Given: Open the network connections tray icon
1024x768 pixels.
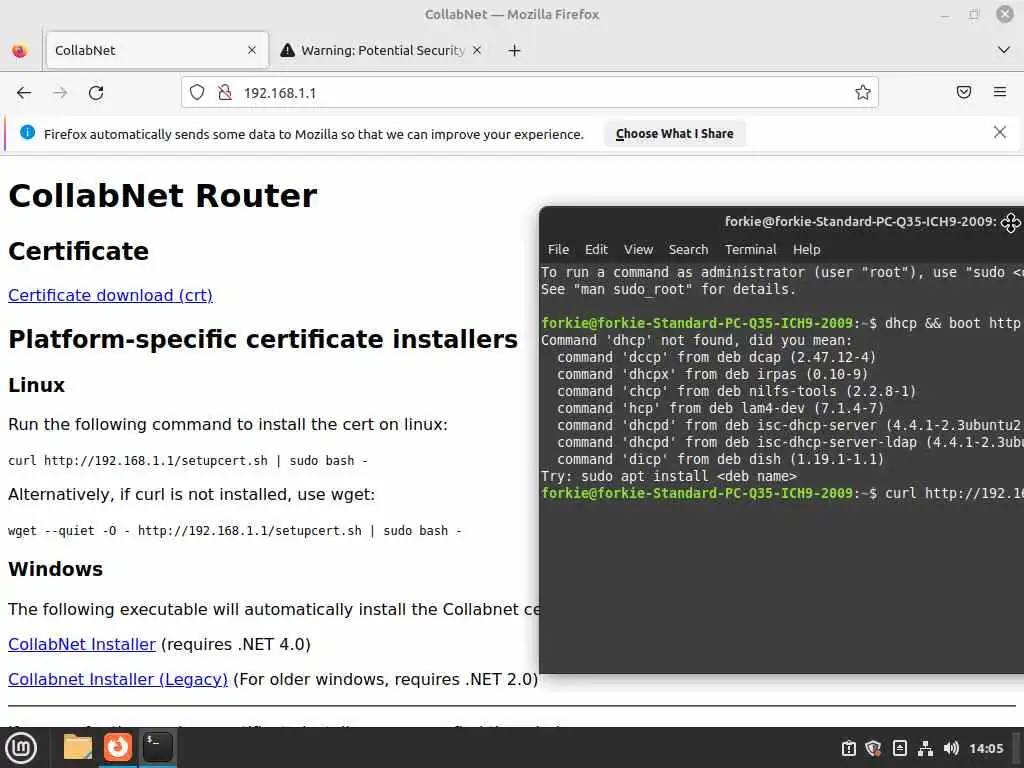Looking at the screenshot, I should tap(925, 748).
